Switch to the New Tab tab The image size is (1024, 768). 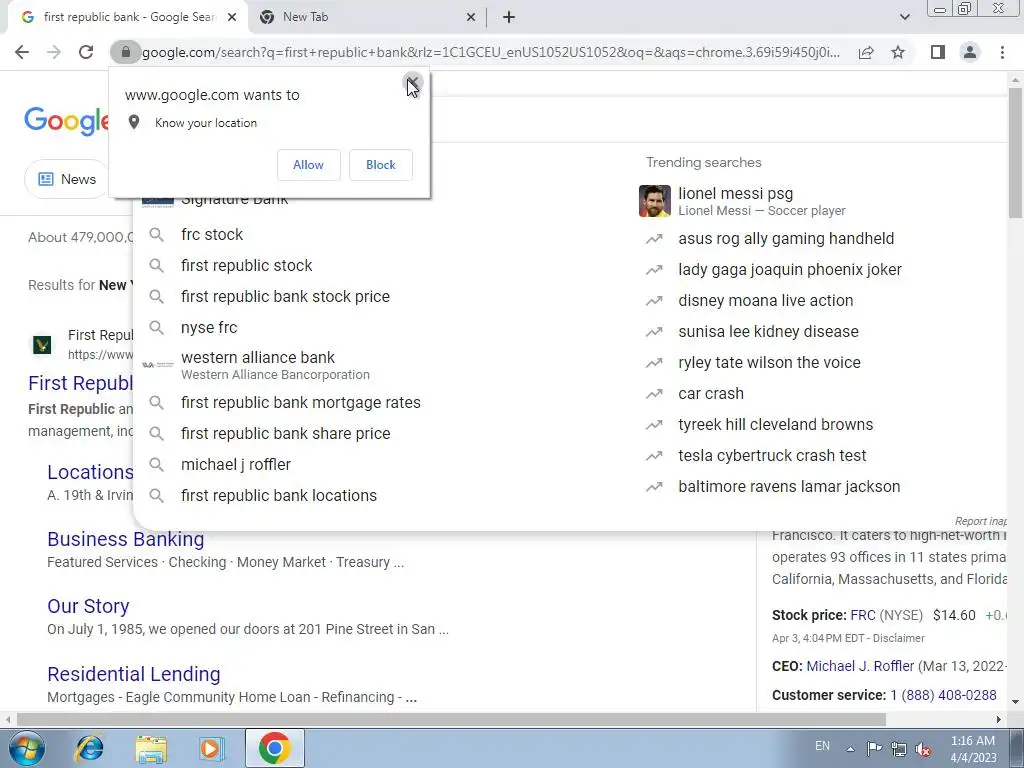pyautogui.click(x=366, y=18)
